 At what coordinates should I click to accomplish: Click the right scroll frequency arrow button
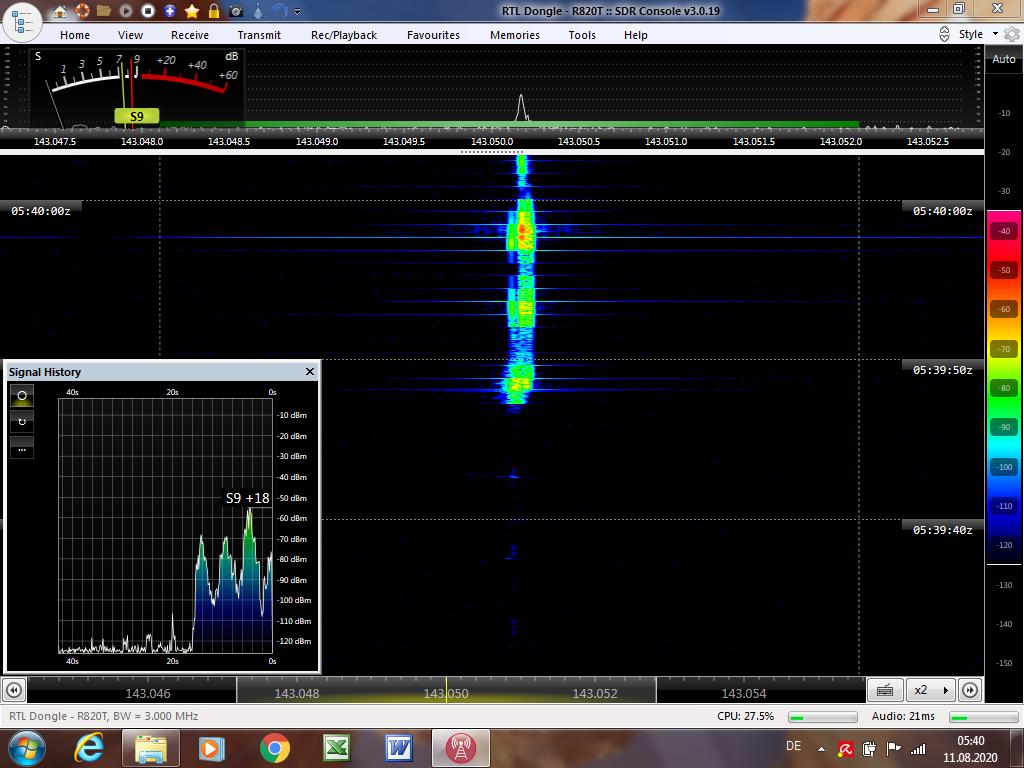(970, 690)
